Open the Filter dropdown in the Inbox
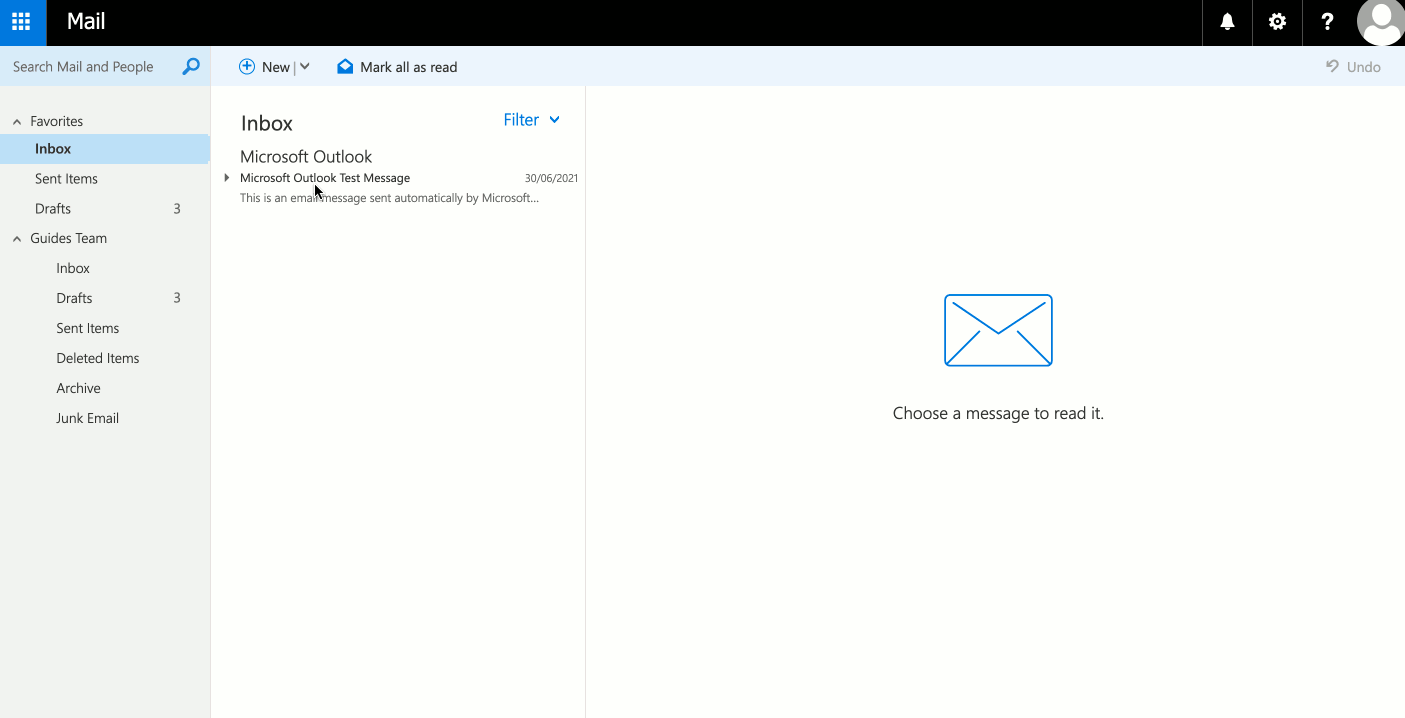 click(531, 119)
